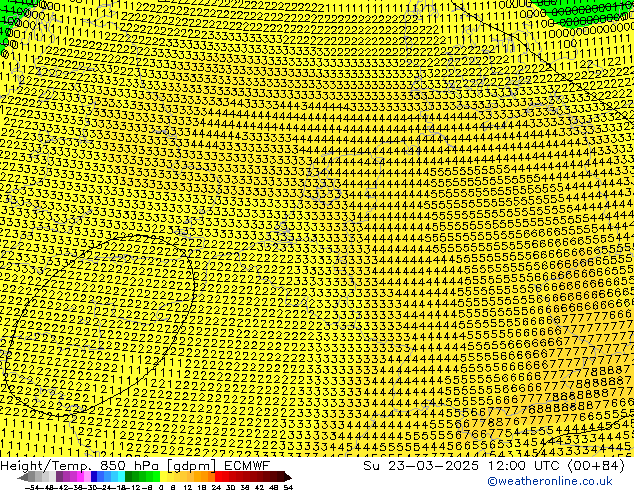The image size is (634, 490).
Task: Click the legend label '54'
Action: pyautogui.click(x=288, y=487)
